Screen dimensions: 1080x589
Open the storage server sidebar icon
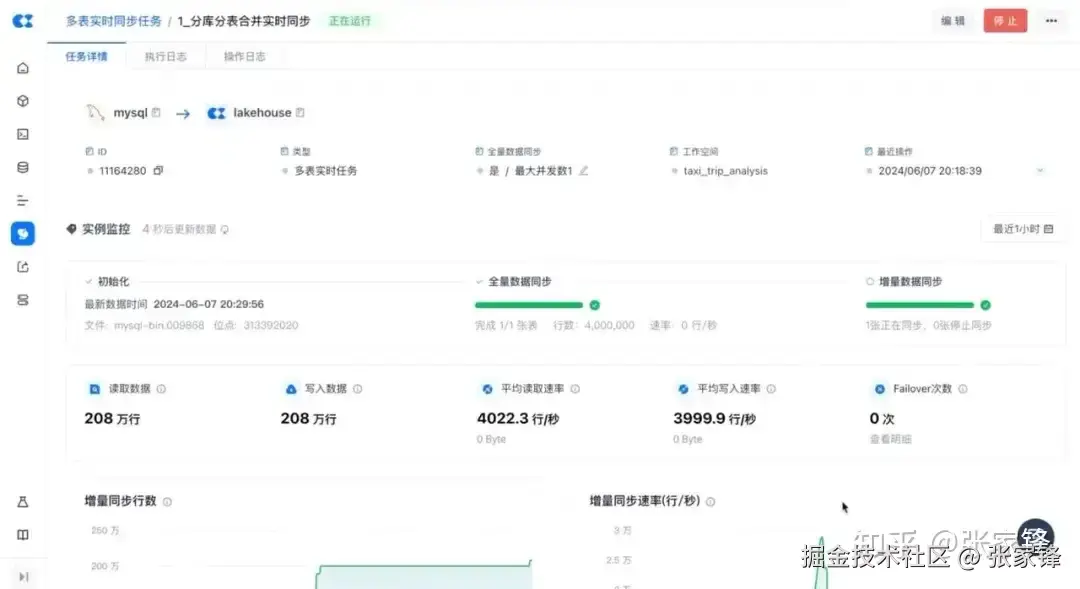coord(23,300)
